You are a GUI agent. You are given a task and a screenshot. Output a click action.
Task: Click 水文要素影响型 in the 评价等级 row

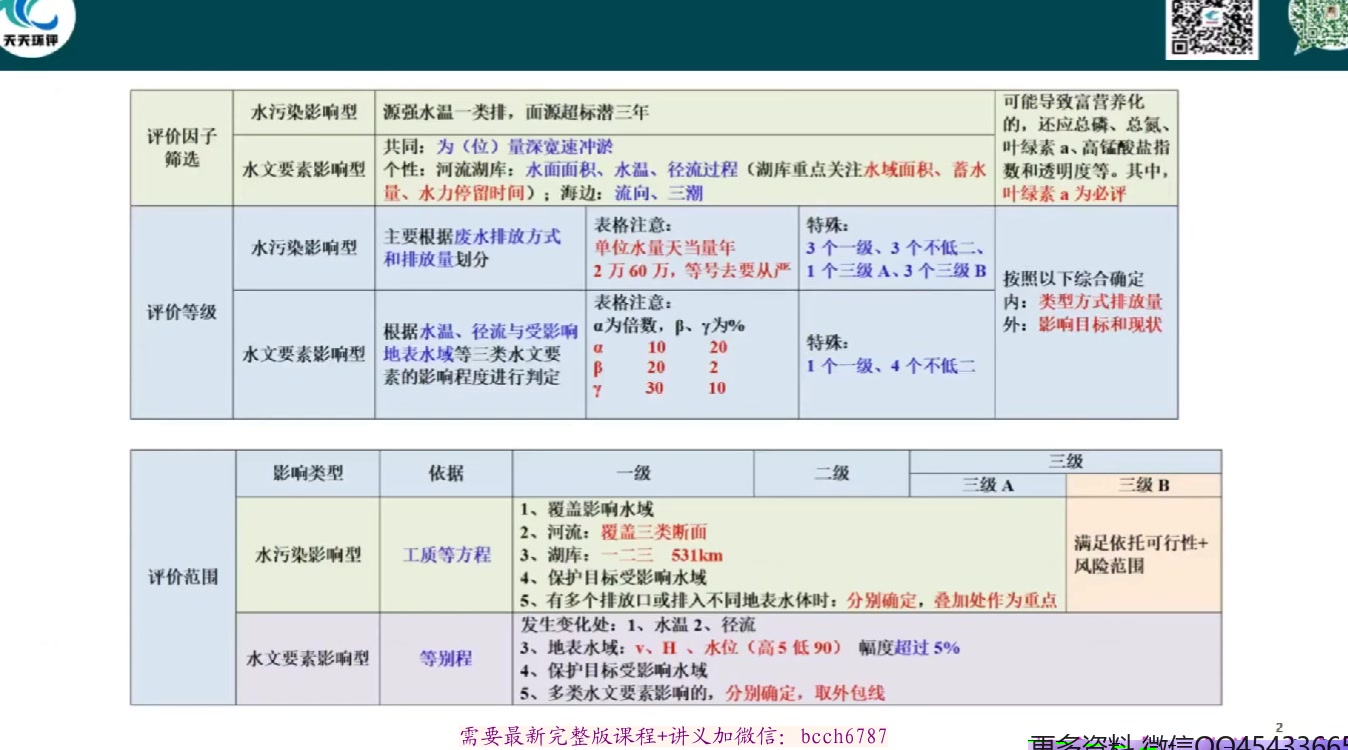304,354
